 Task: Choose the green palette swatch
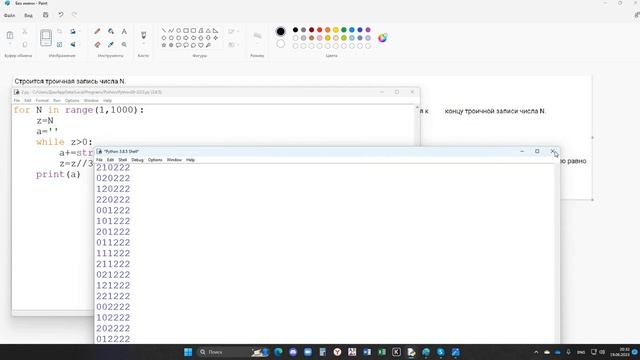(344, 30)
